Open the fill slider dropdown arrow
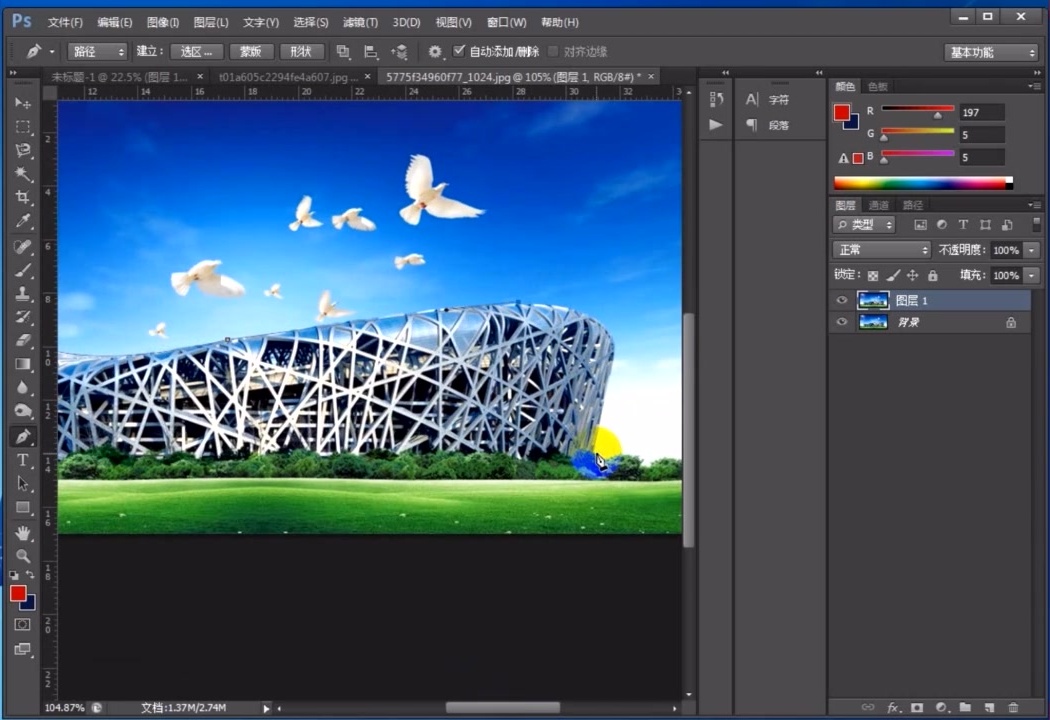The image size is (1050, 720). (1032, 275)
